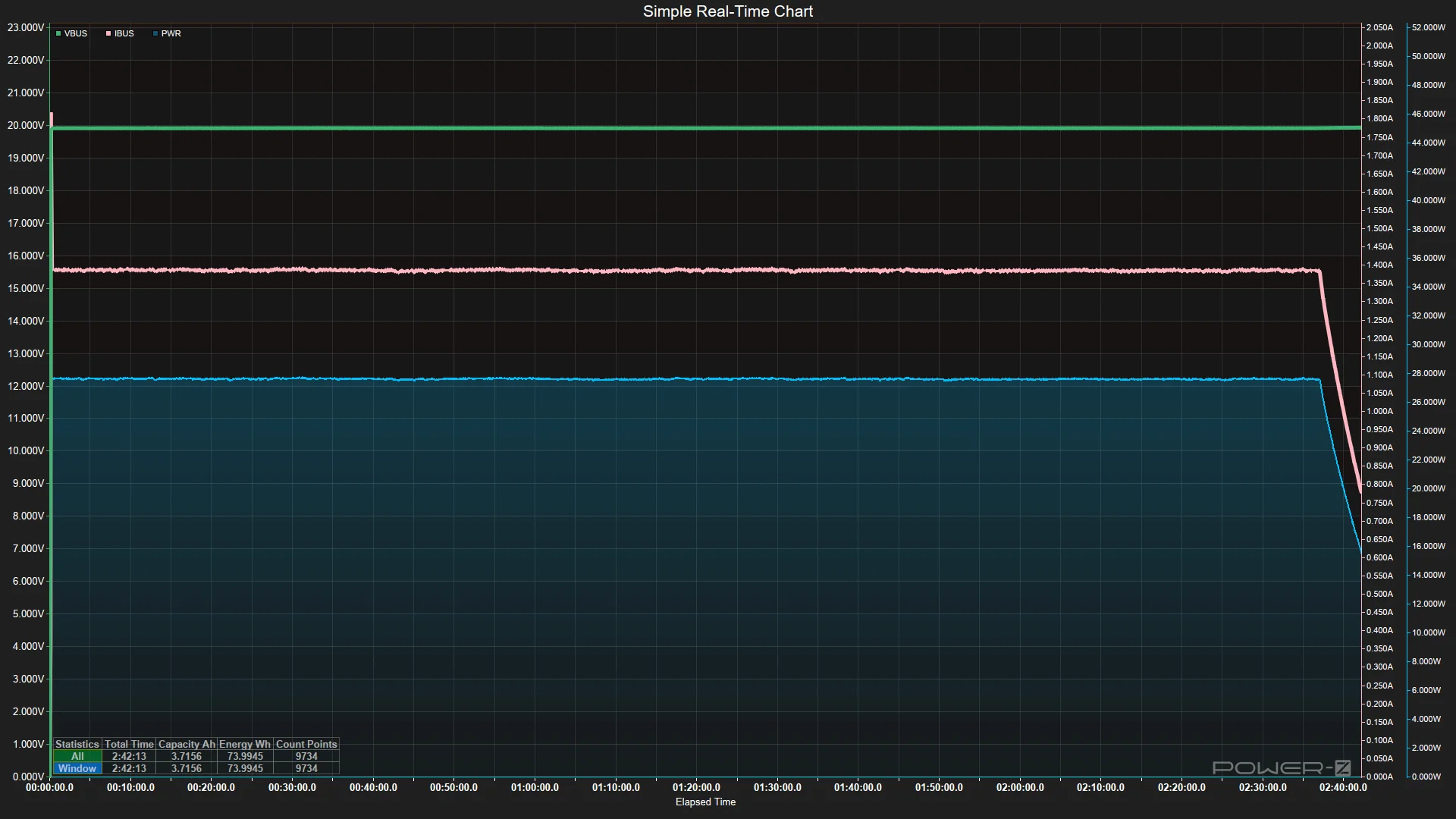Click the 'Capacity Ah' column header
This screenshot has width=1456, height=819.
pyautogui.click(x=187, y=744)
